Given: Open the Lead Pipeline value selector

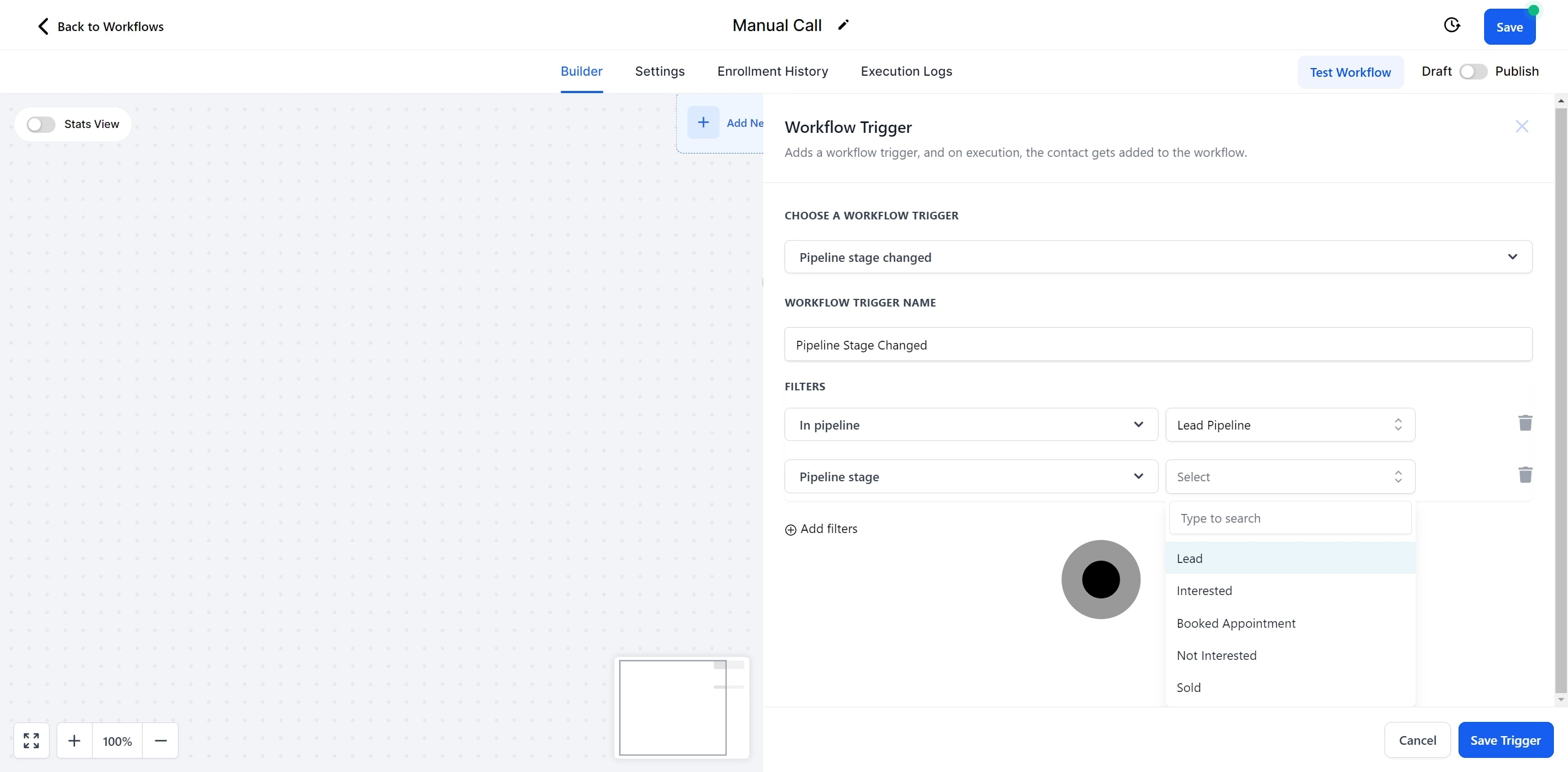Looking at the screenshot, I should (1289, 424).
